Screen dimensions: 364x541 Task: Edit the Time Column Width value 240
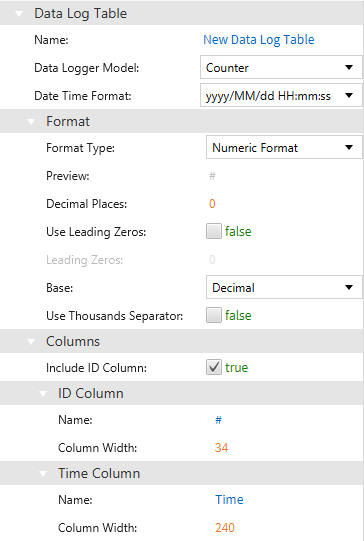click(225, 528)
